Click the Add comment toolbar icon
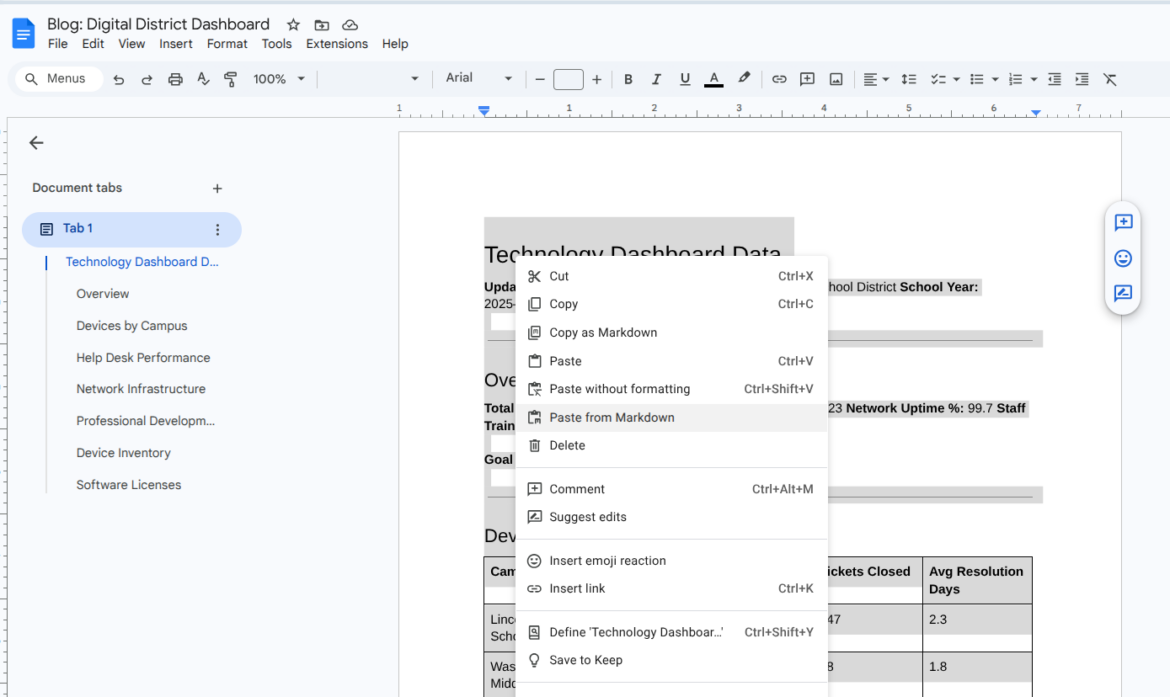 pyautogui.click(x=807, y=79)
